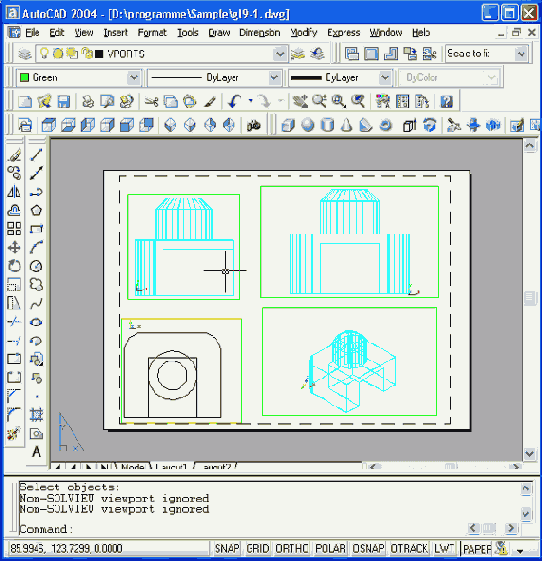Select the Line draw tool
This screenshot has width=542, height=561.
coord(36,155)
